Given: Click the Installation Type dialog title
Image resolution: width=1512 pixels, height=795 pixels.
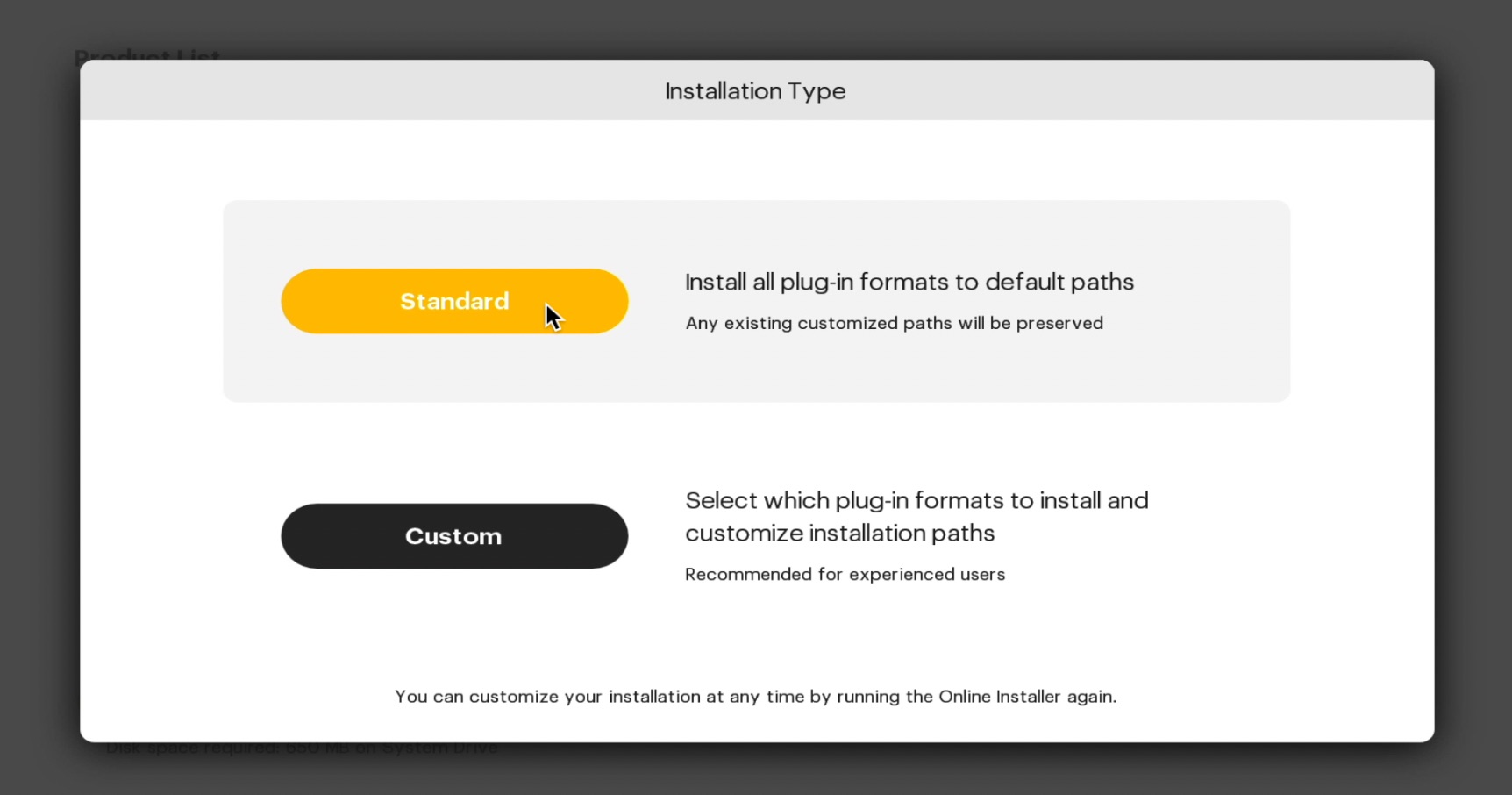Looking at the screenshot, I should [x=755, y=91].
